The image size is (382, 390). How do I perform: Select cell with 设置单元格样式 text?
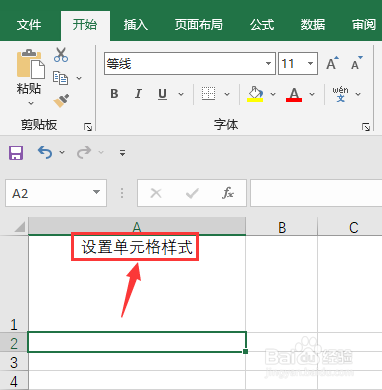[137, 284]
